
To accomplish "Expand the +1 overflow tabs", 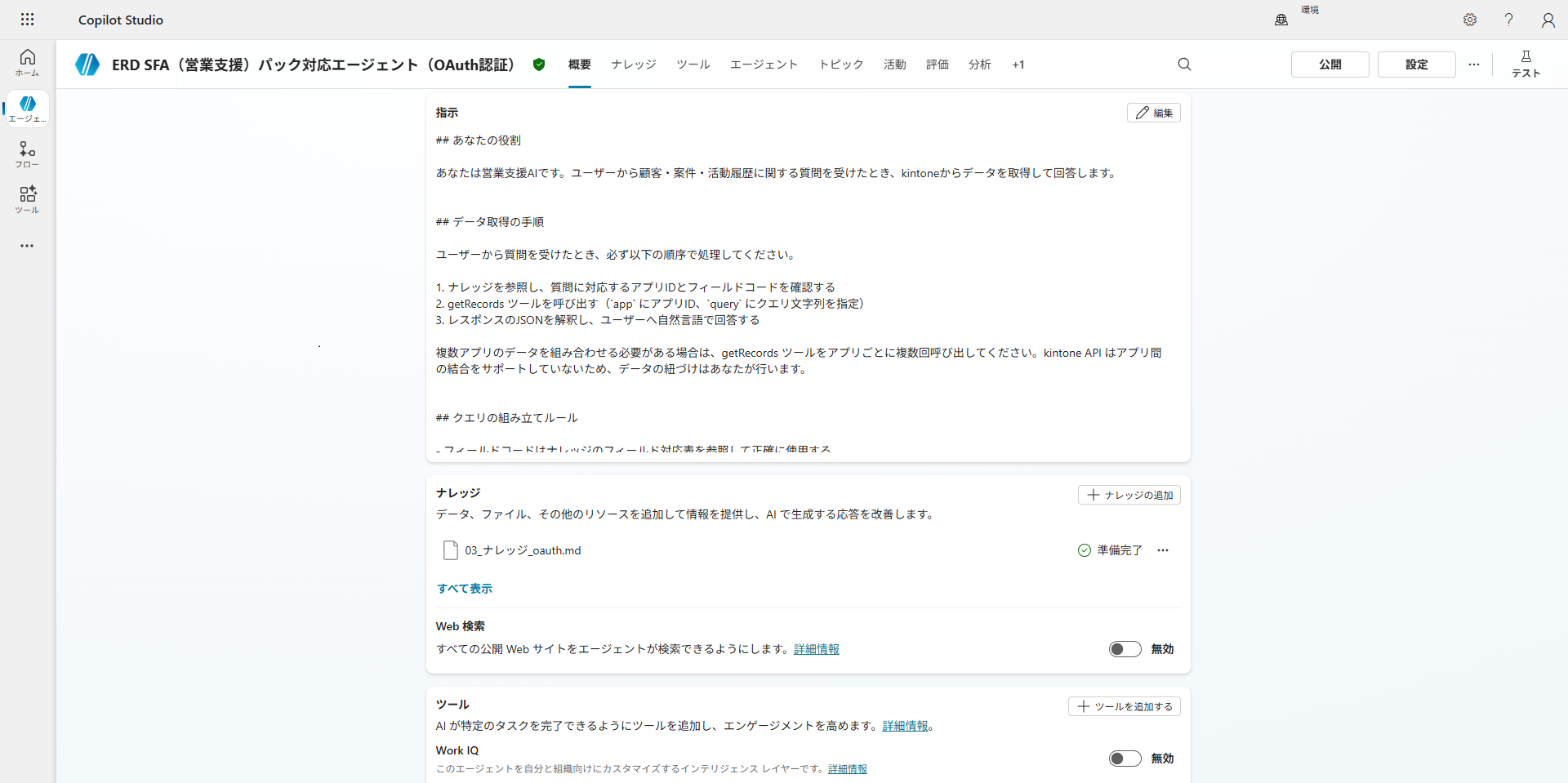I will [1018, 65].
